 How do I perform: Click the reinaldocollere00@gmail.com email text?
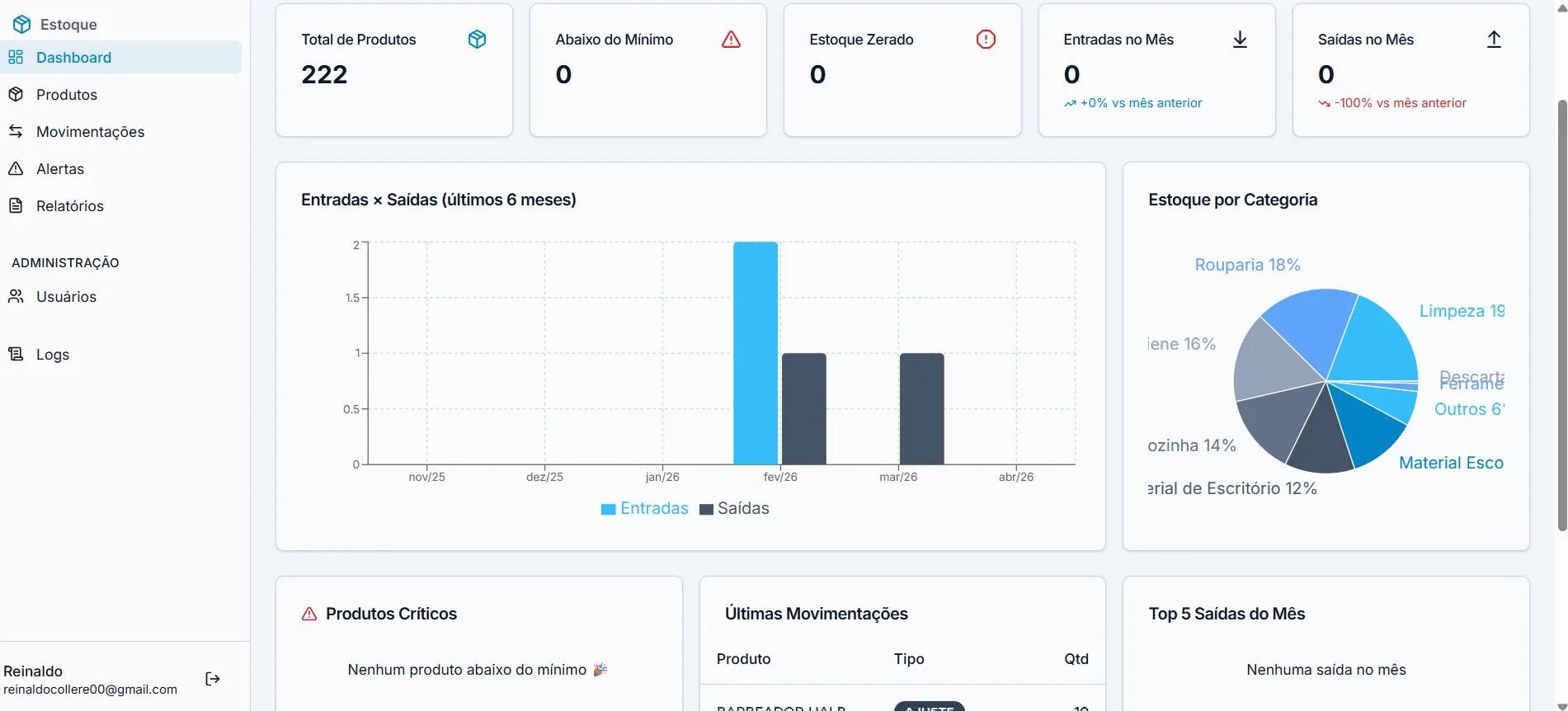click(x=90, y=690)
